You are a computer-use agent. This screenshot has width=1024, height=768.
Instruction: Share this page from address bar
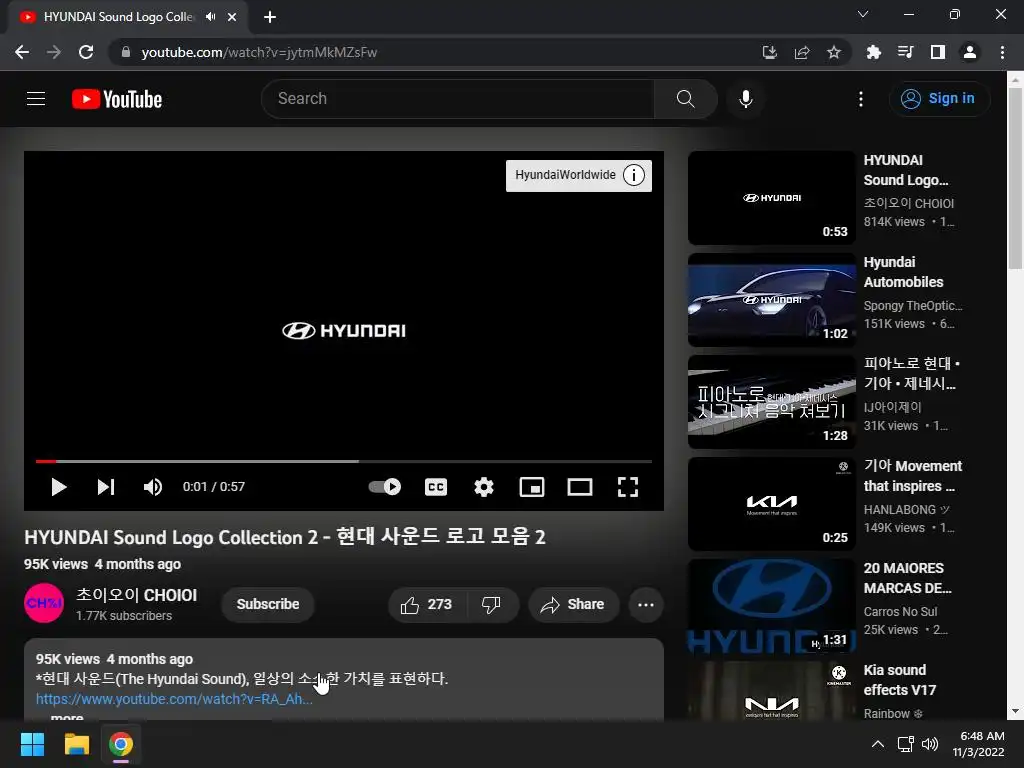coord(802,52)
